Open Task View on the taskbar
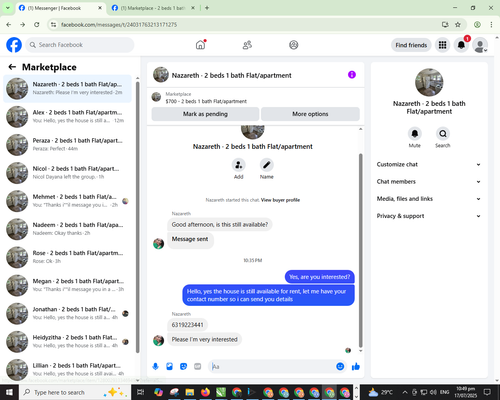 pos(140,392)
